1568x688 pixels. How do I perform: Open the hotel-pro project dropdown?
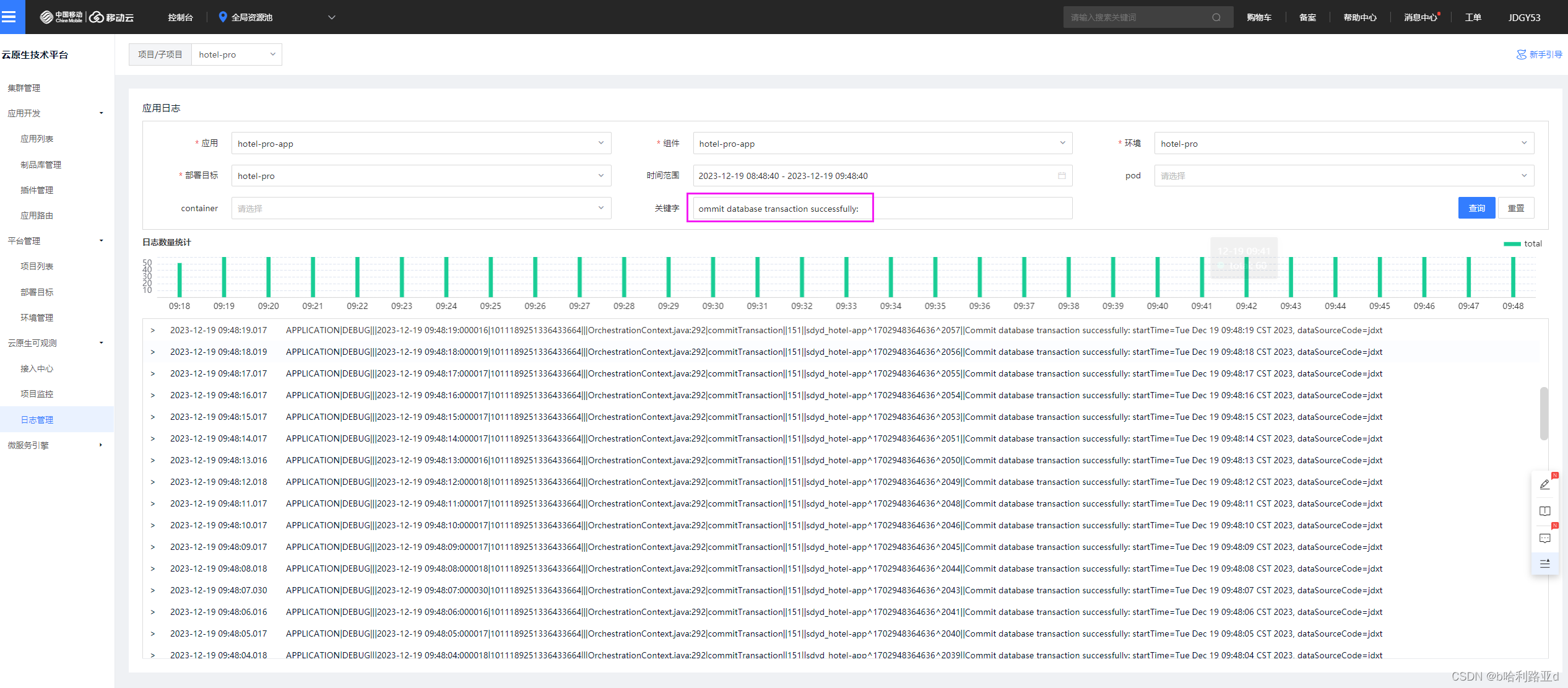pyautogui.click(x=236, y=54)
